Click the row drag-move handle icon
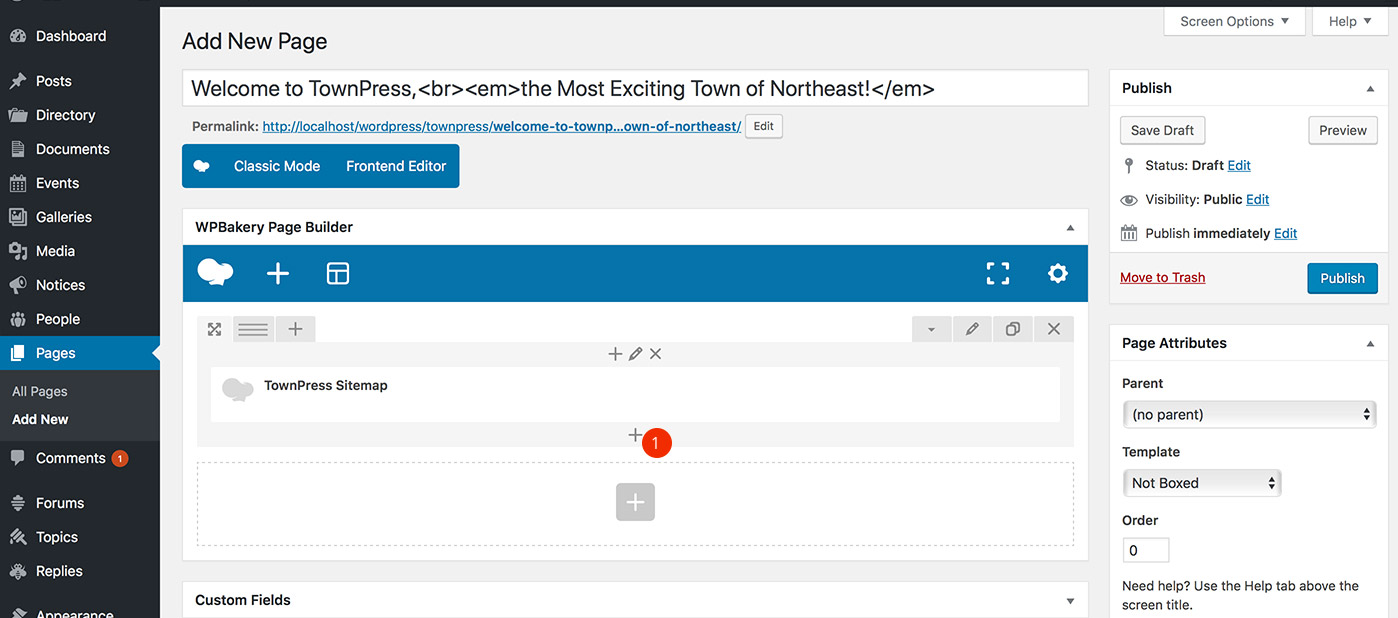This screenshot has height=618, width=1398. (x=214, y=329)
